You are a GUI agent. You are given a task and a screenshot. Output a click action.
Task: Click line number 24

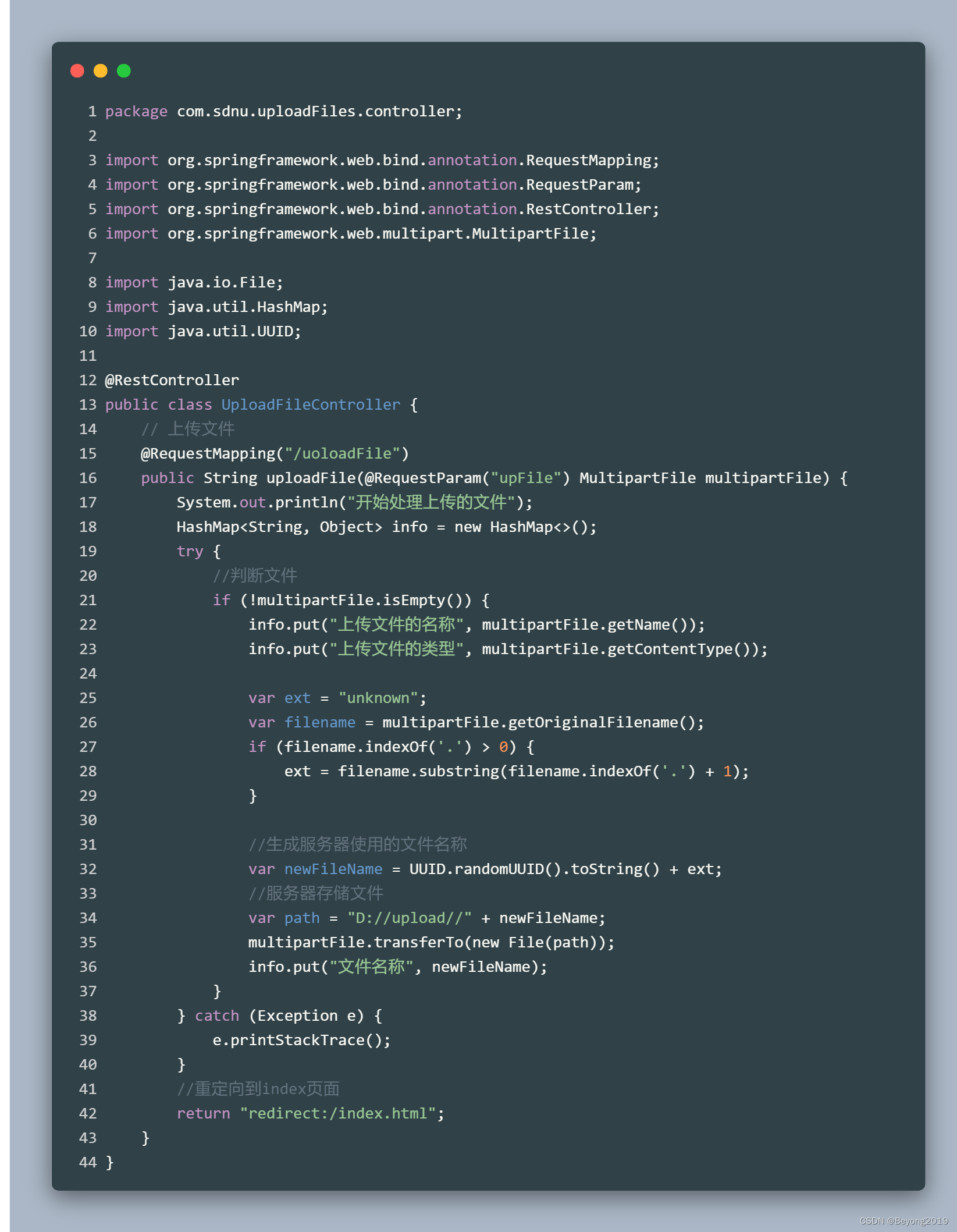click(88, 673)
